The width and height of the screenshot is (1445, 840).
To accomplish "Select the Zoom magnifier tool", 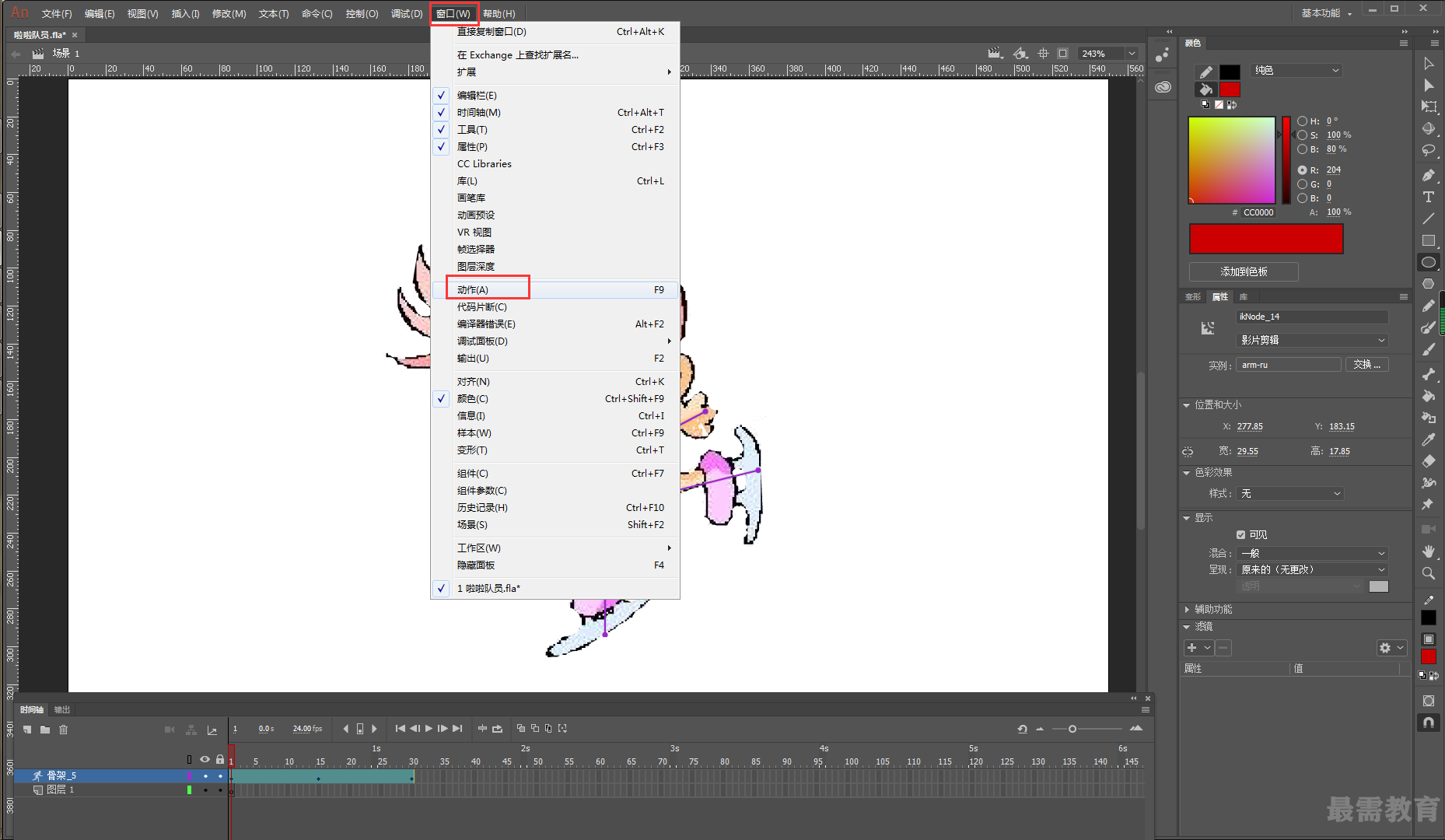I will click(x=1429, y=573).
